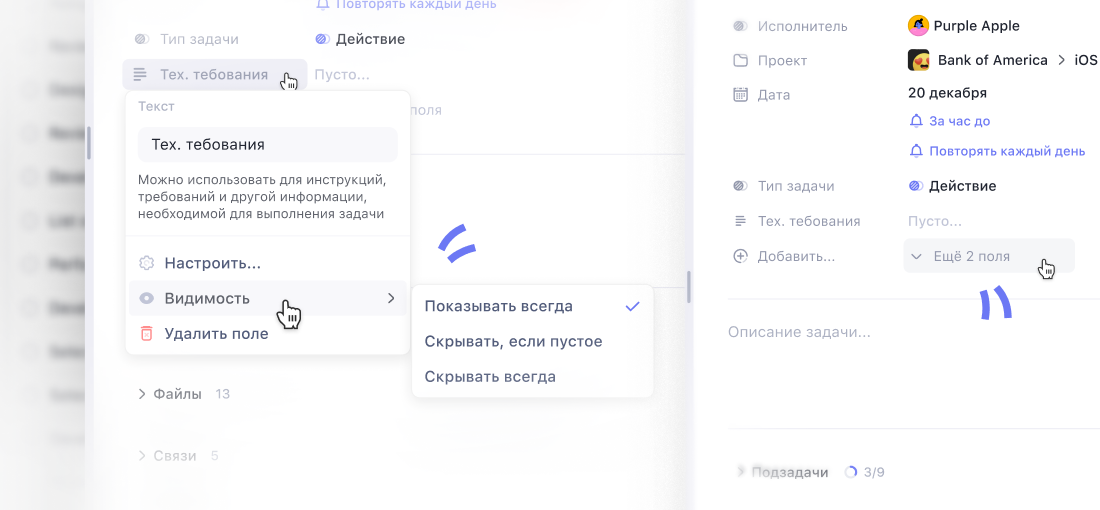
Task: Click chevron between Bank of America and iOS
Action: [1061, 60]
